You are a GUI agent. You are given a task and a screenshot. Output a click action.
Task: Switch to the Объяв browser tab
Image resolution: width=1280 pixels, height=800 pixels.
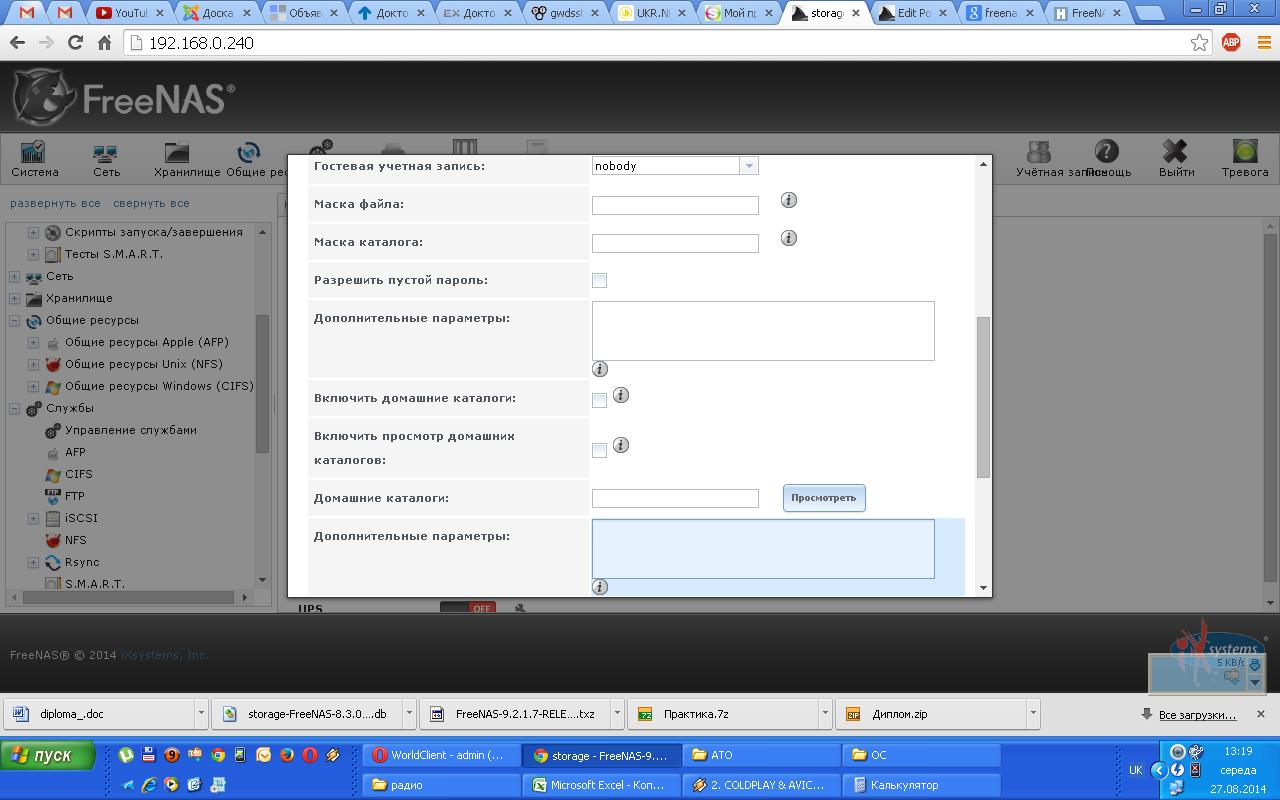coord(305,13)
